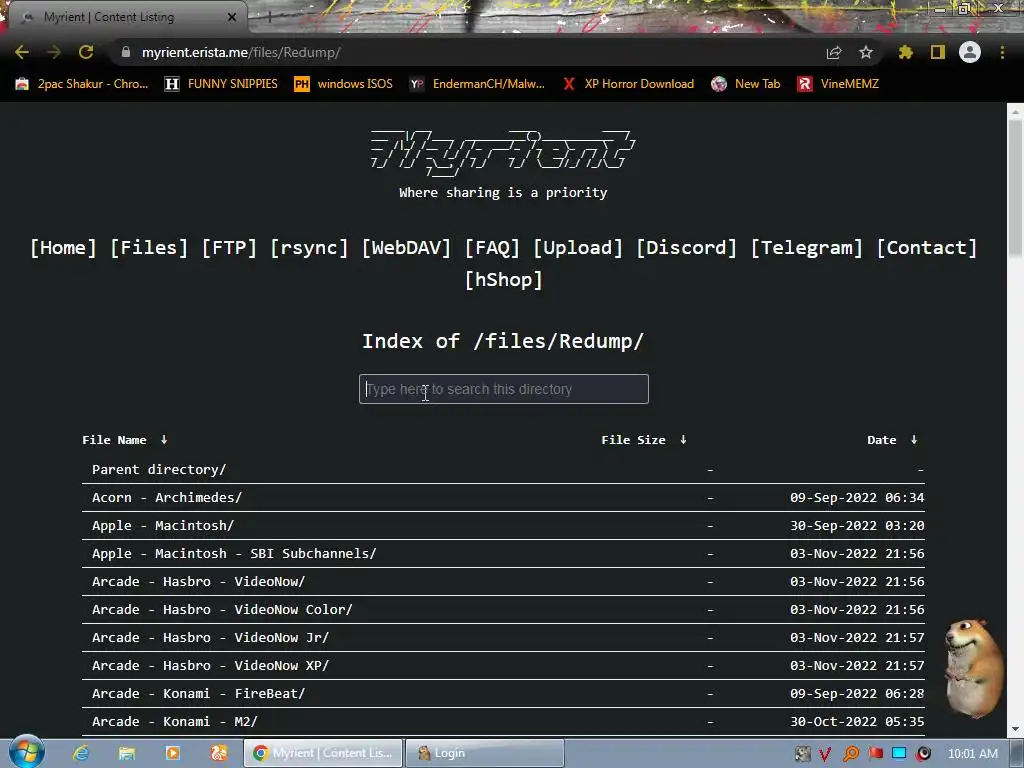Open Arcade - Hasbro - VideoNow/ folder
1024x768 pixels.
tap(199, 582)
